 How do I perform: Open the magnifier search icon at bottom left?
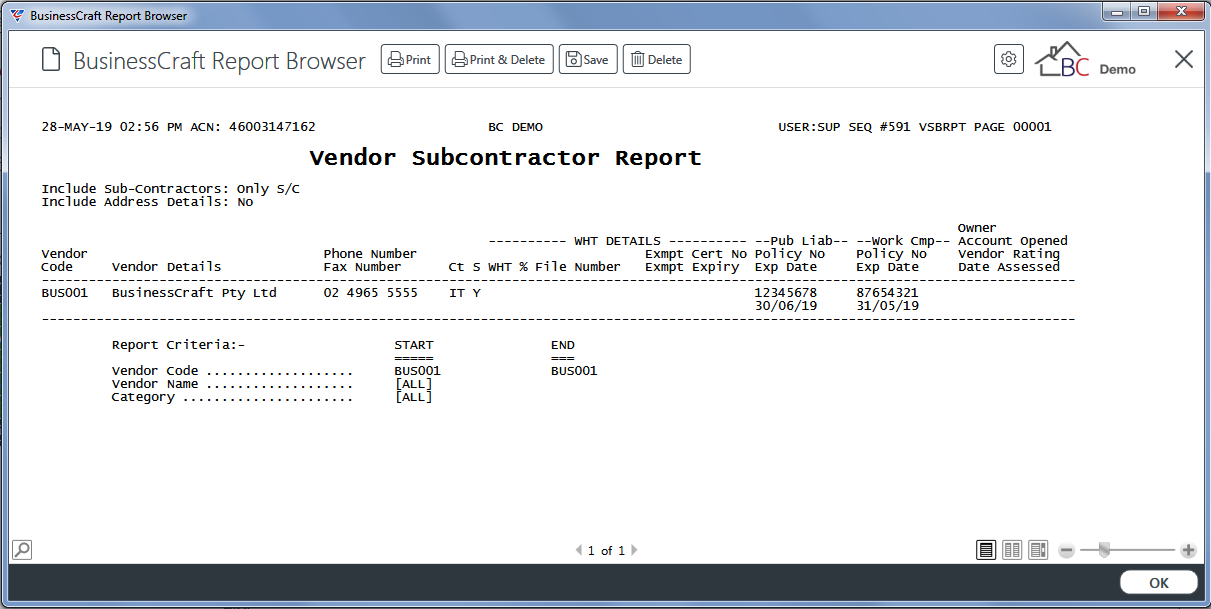tap(21, 549)
